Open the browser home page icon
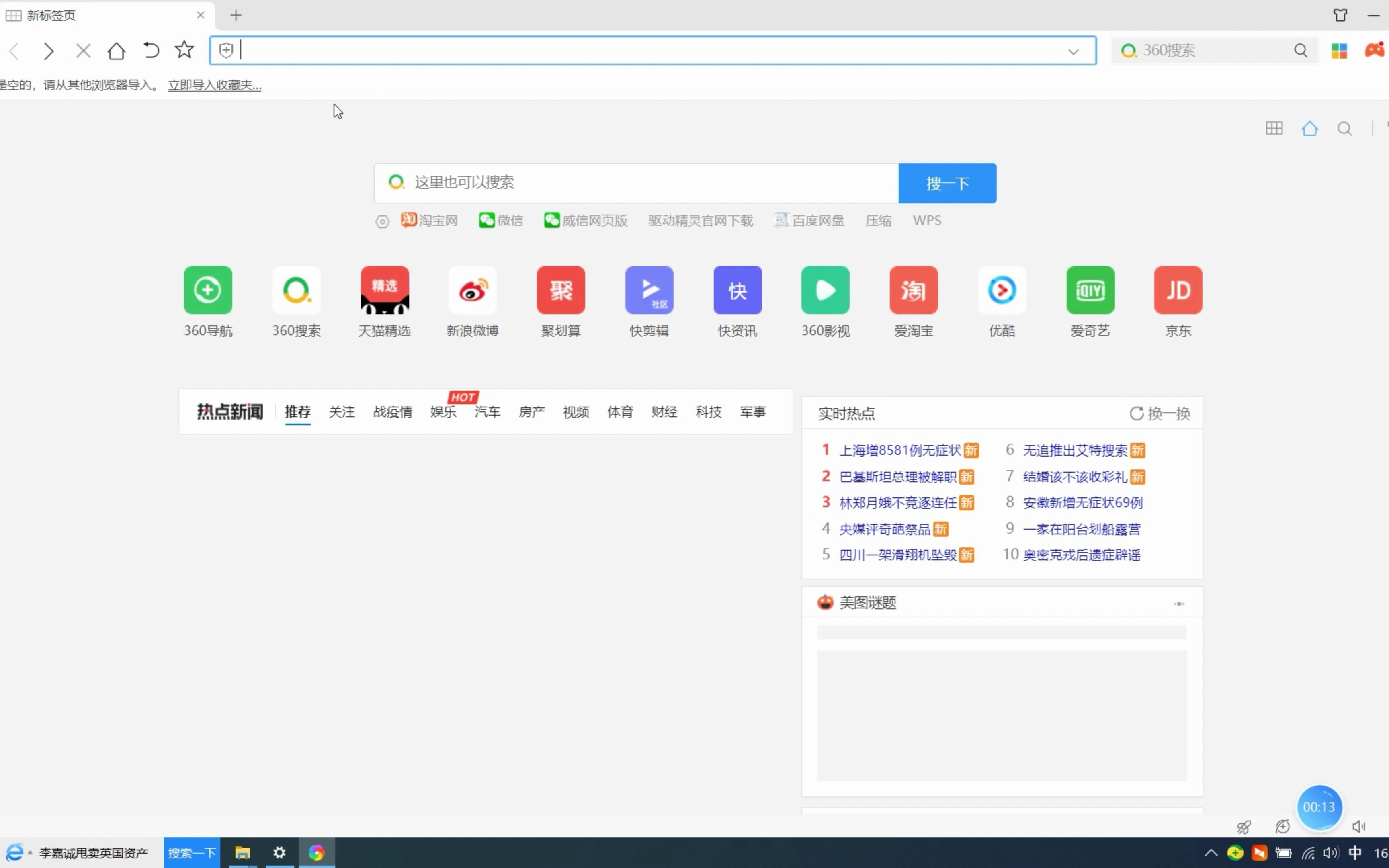 [117, 51]
